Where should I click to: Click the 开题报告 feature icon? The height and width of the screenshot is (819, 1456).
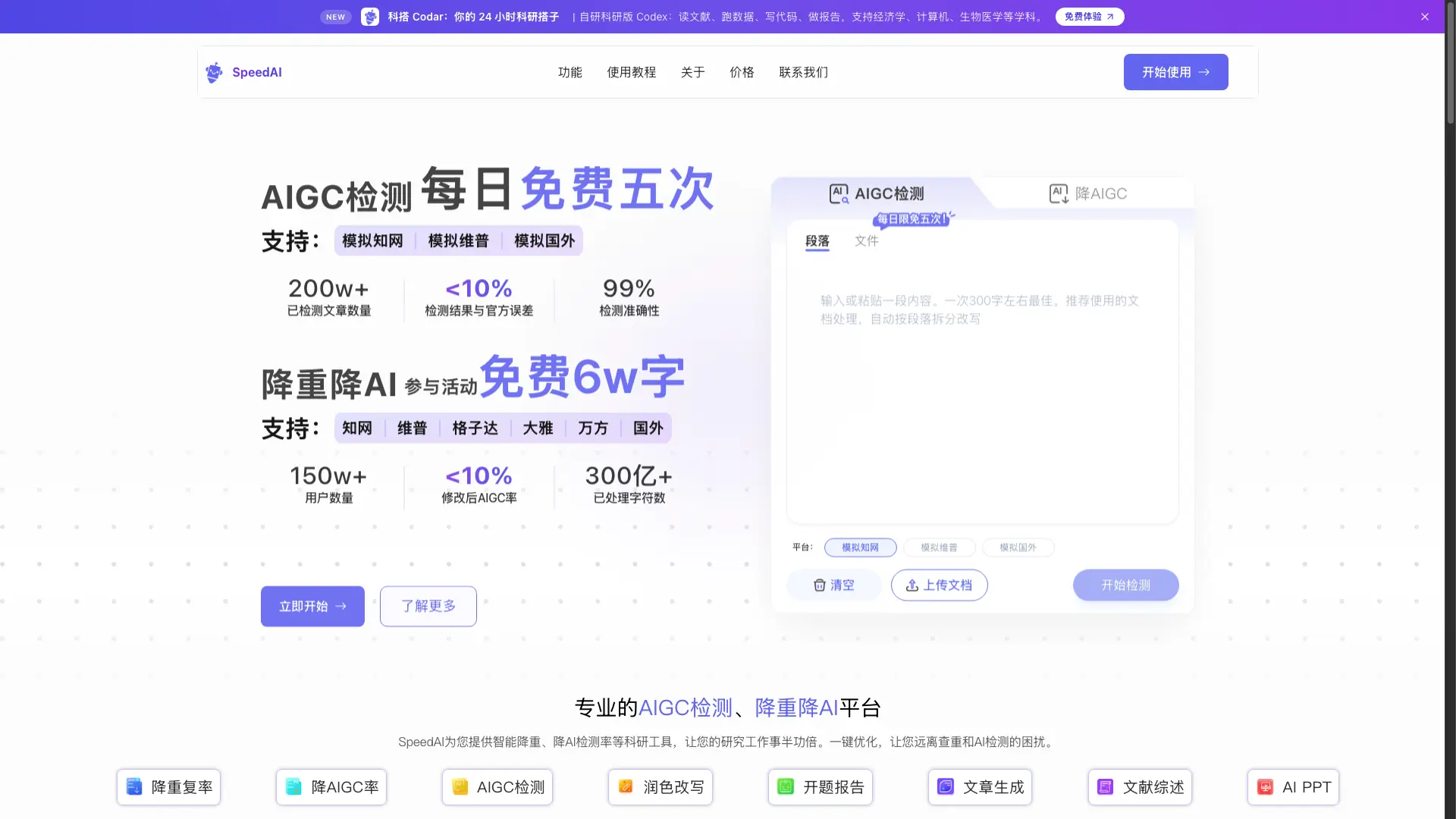coord(786,787)
